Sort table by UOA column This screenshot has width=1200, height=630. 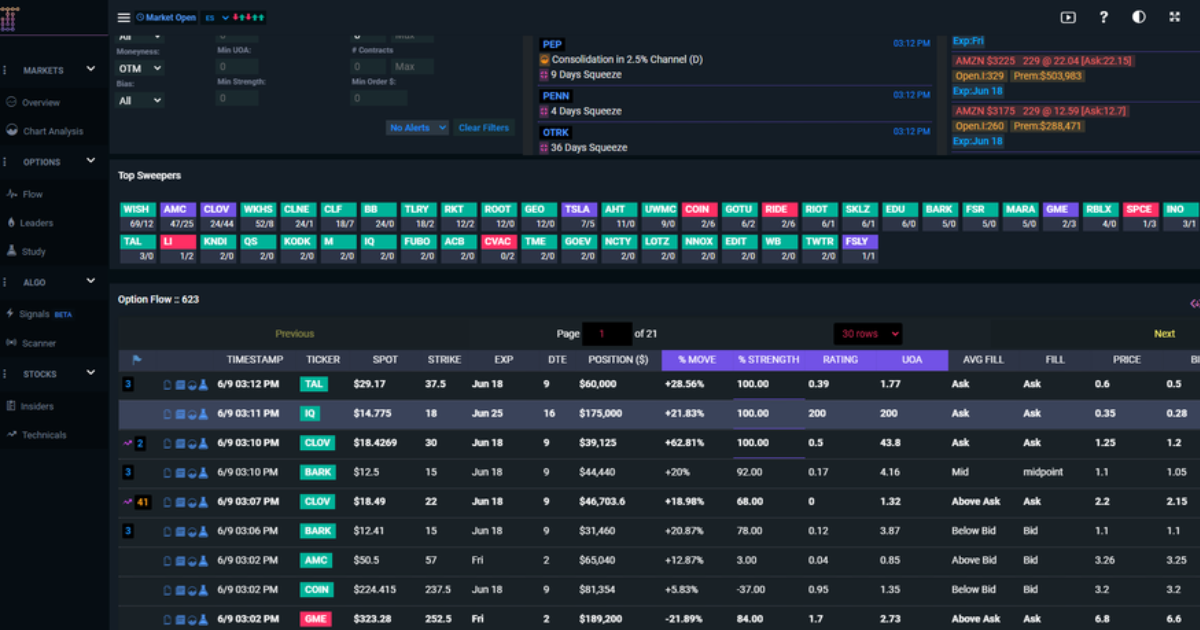[x=911, y=360]
